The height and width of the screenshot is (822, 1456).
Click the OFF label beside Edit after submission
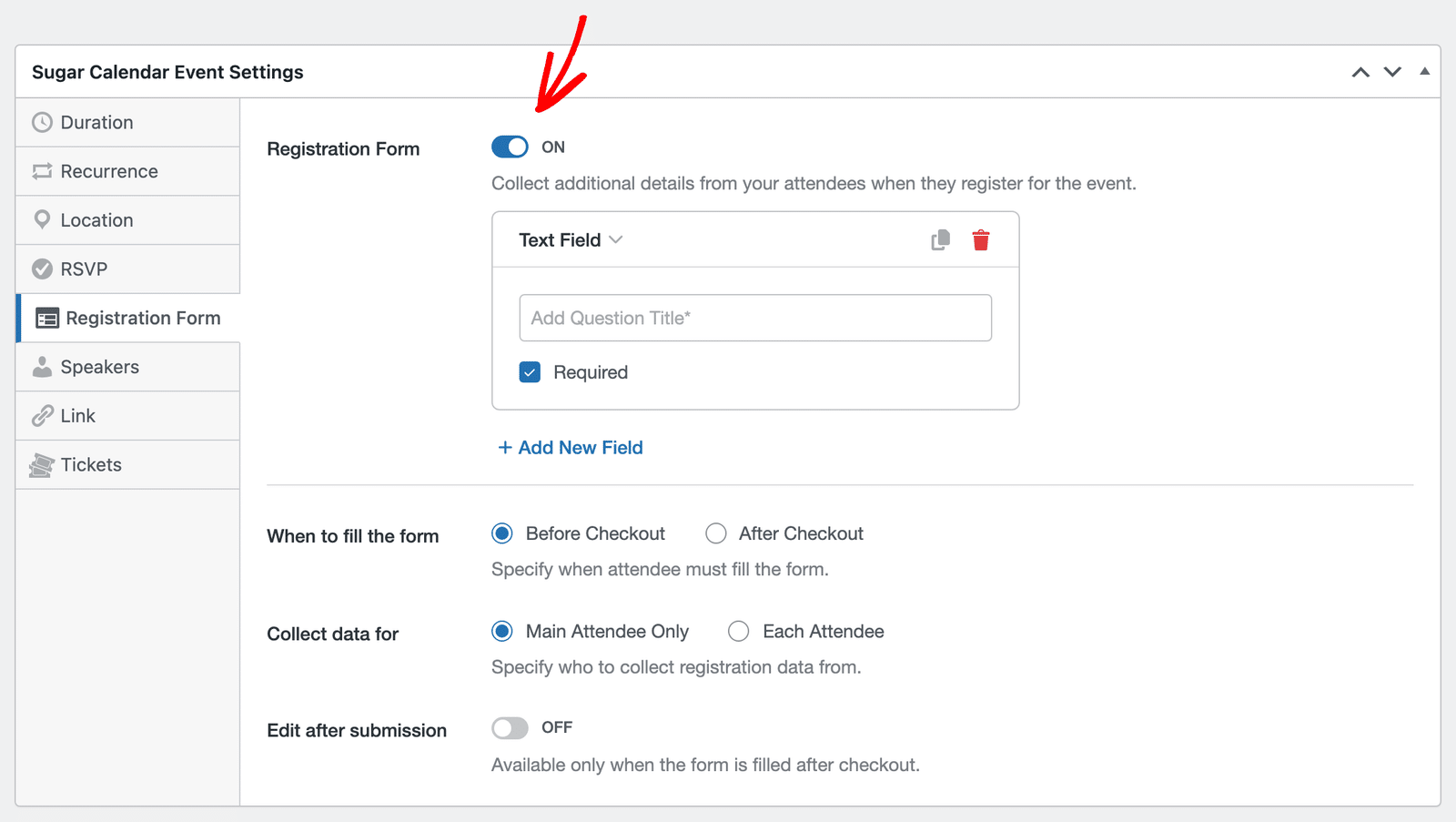coord(557,727)
